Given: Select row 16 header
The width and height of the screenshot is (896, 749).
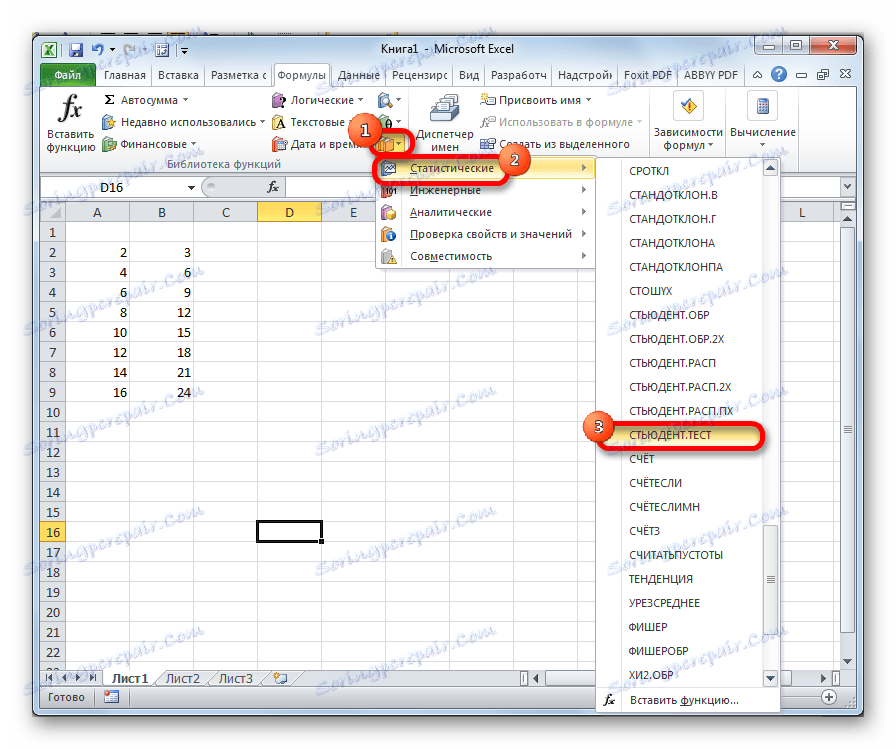Looking at the screenshot, I should click(53, 532).
